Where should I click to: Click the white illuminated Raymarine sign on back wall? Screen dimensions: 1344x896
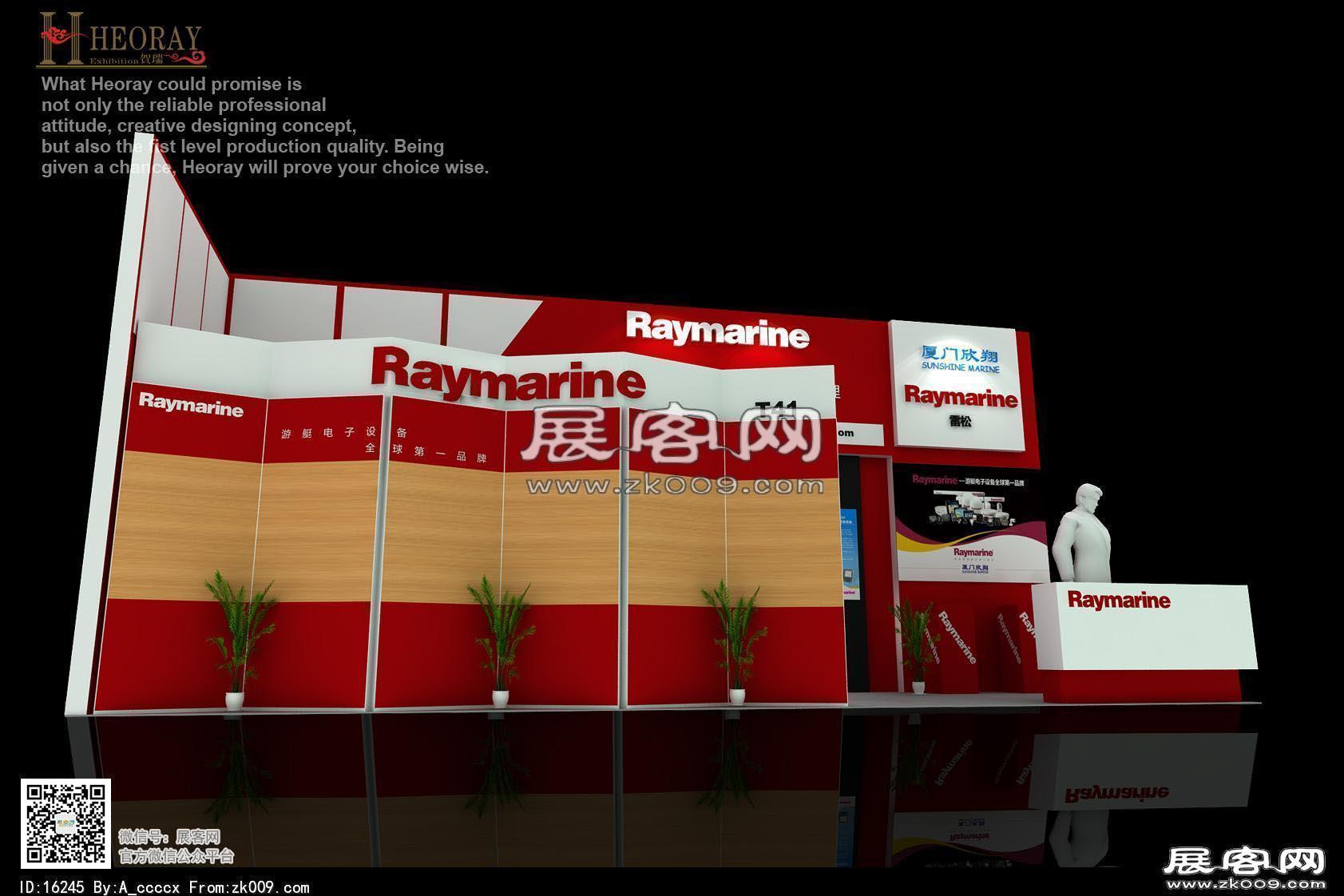(x=717, y=329)
